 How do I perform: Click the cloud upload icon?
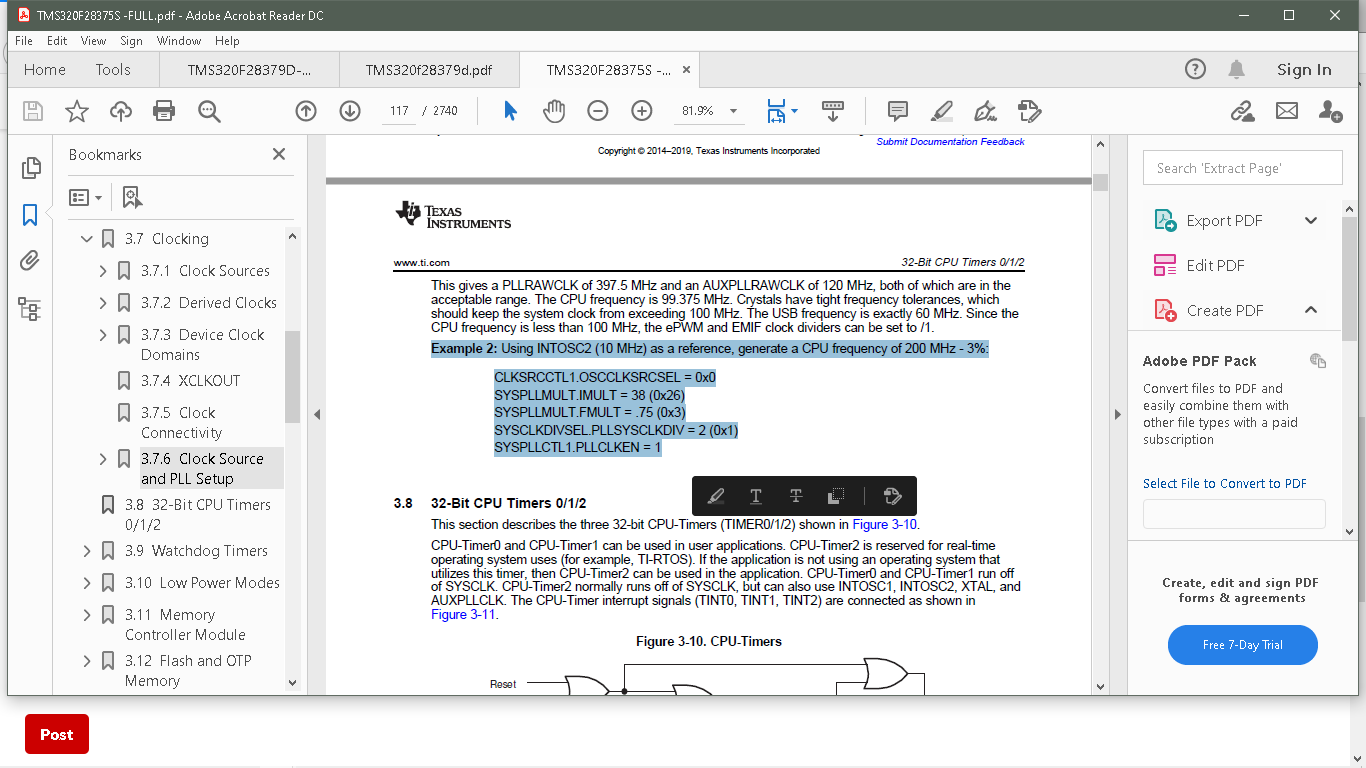point(121,111)
